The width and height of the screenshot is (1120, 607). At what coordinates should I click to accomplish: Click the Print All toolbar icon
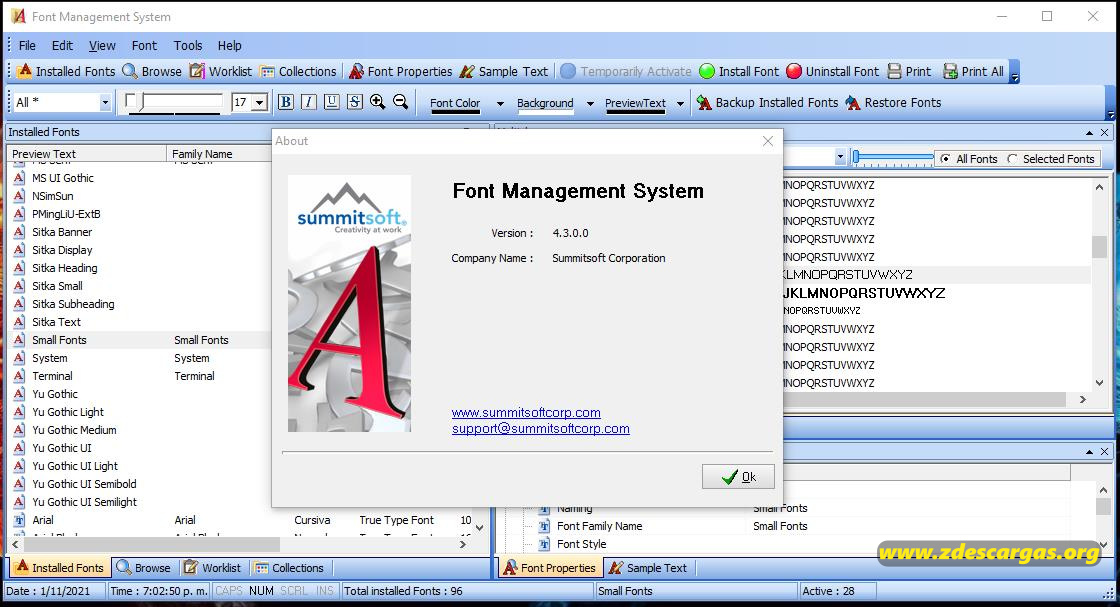tap(950, 71)
